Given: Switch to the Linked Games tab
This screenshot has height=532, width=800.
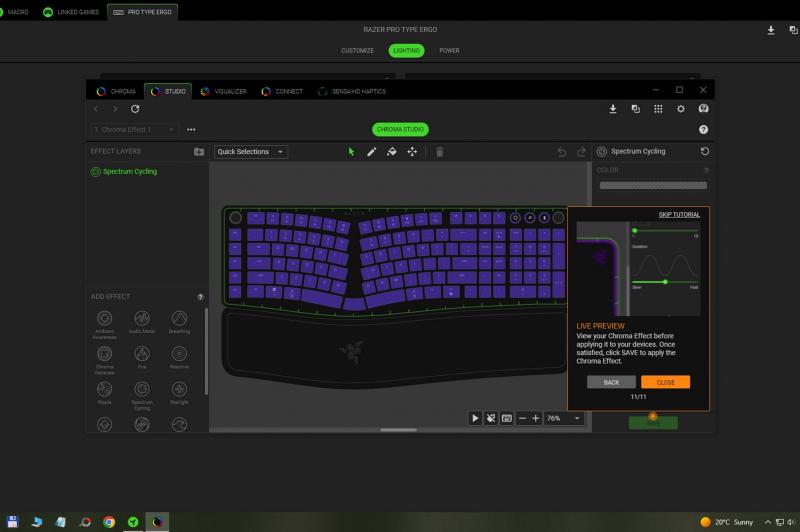Looking at the screenshot, I should click(x=71, y=12).
